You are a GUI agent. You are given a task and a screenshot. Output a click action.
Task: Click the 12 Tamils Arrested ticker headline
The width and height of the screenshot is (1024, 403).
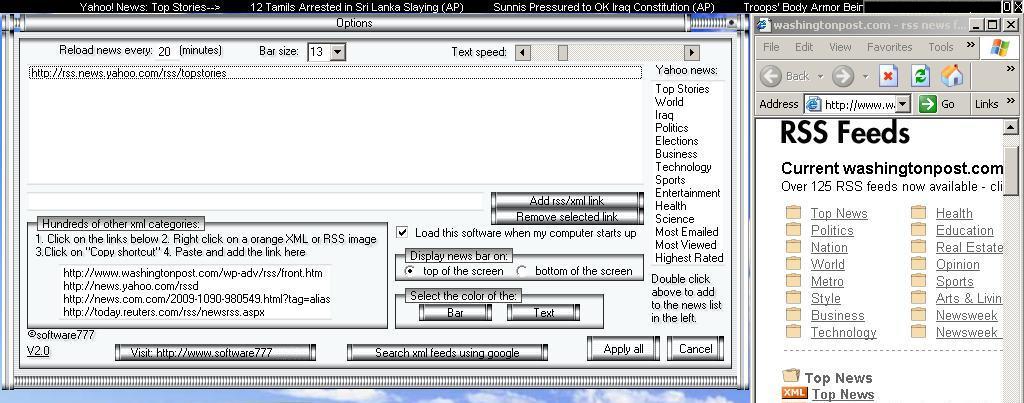[x=357, y=7]
